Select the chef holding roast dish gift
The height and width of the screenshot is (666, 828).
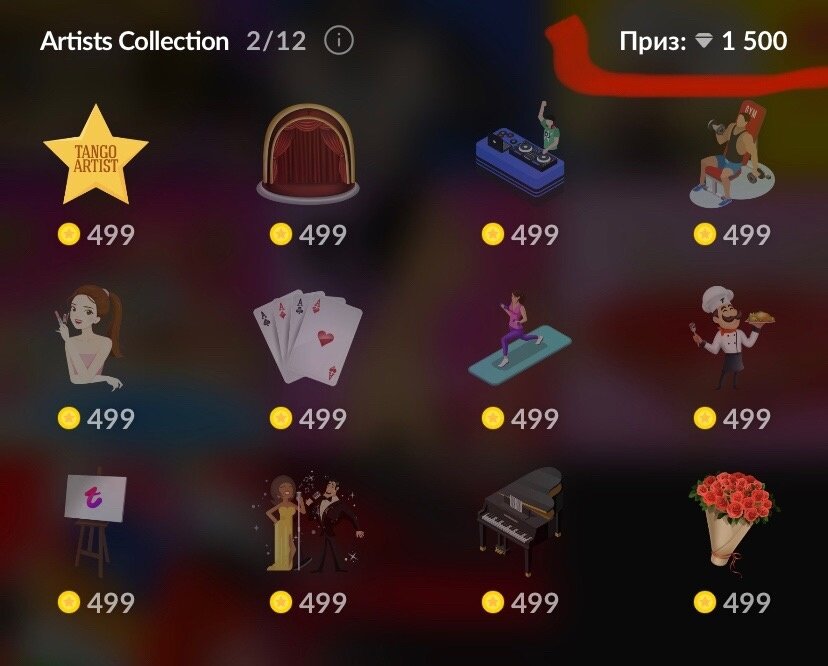[x=732, y=338]
